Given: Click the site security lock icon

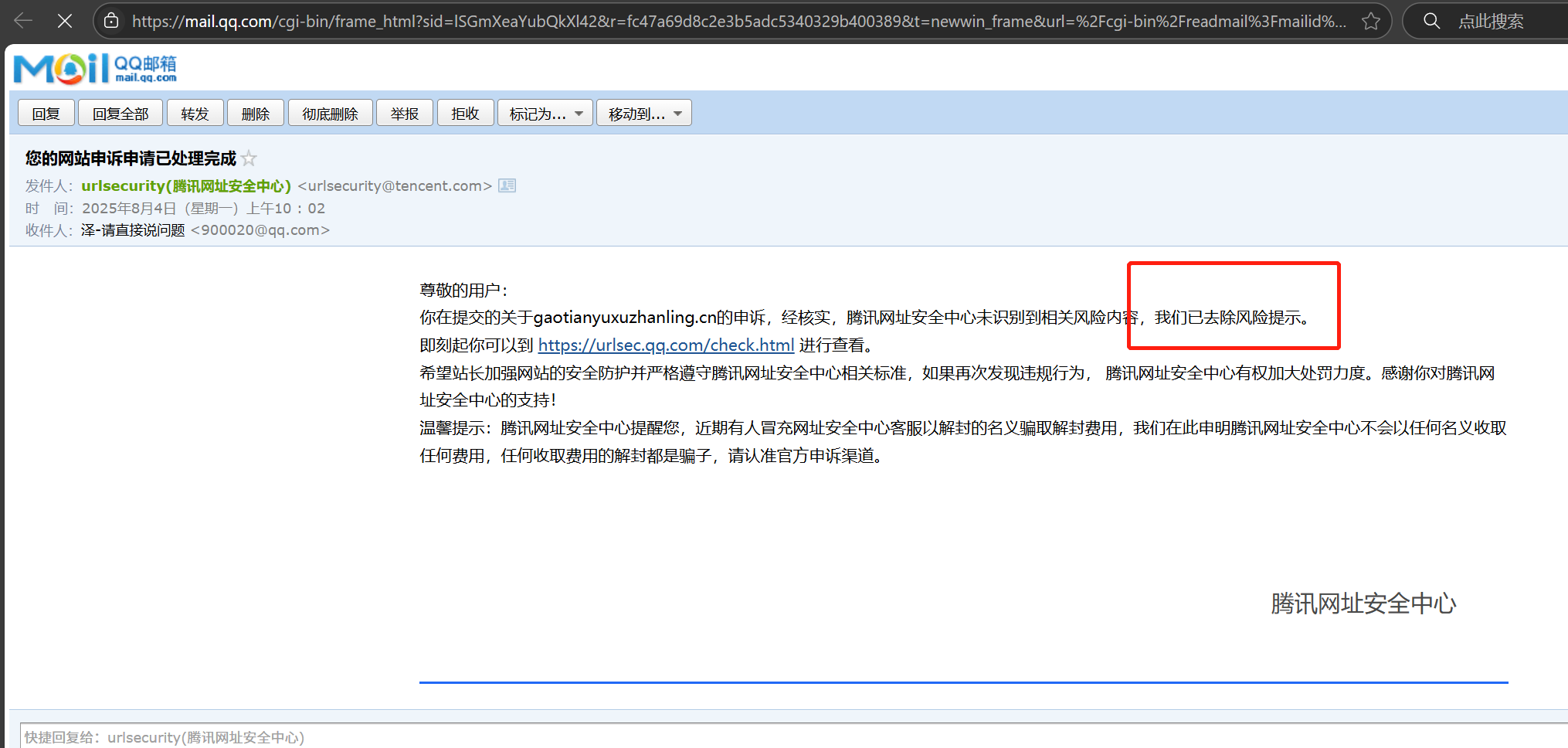Looking at the screenshot, I should pos(111,21).
